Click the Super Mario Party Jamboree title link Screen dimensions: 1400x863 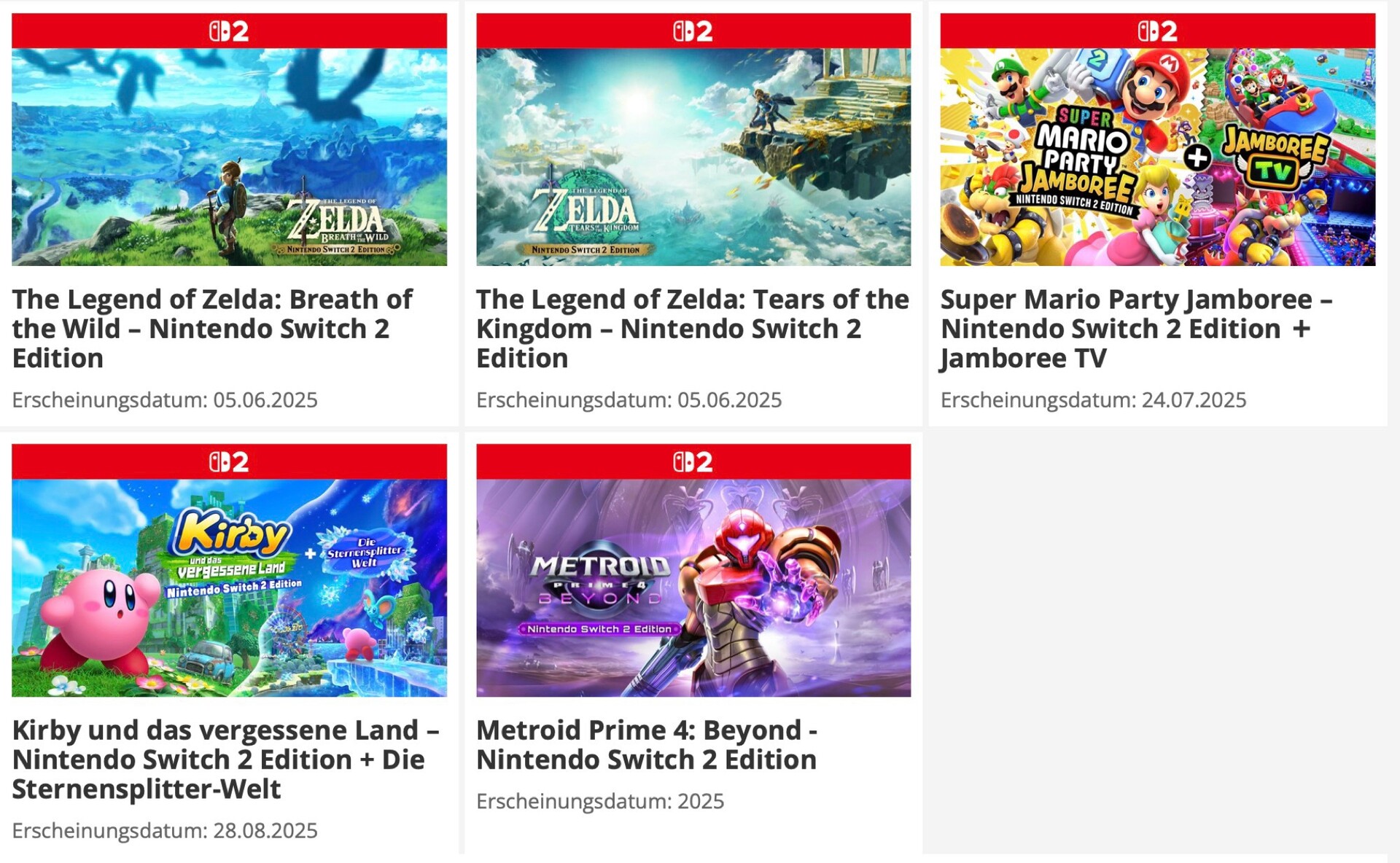[x=1135, y=329]
